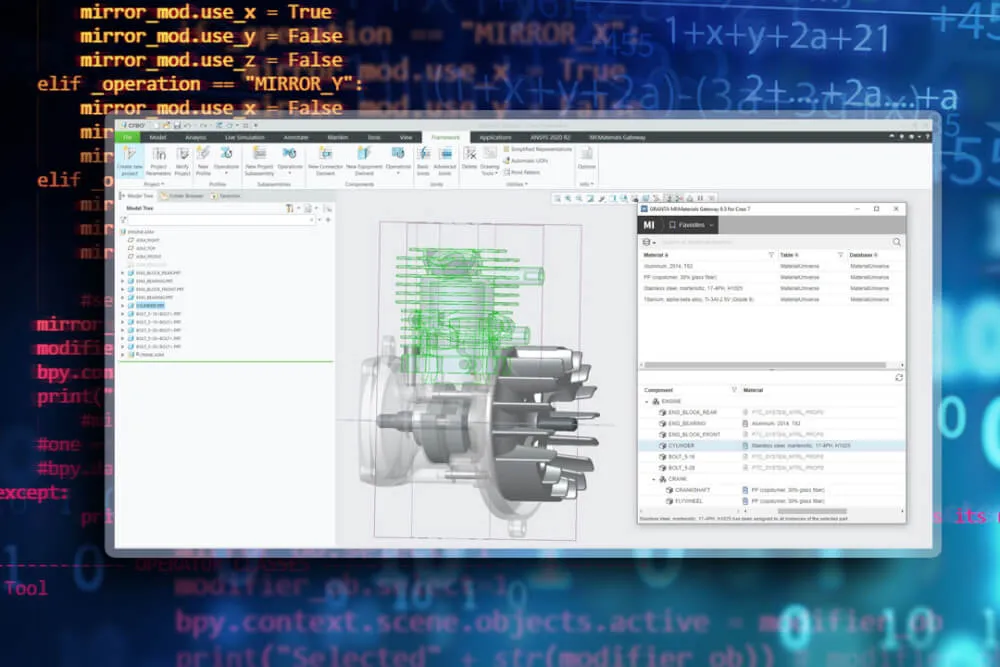The width and height of the screenshot is (1000, 667).
Task: Click the MI logo button
Action: pyautogui.click(x=649, y=226)
